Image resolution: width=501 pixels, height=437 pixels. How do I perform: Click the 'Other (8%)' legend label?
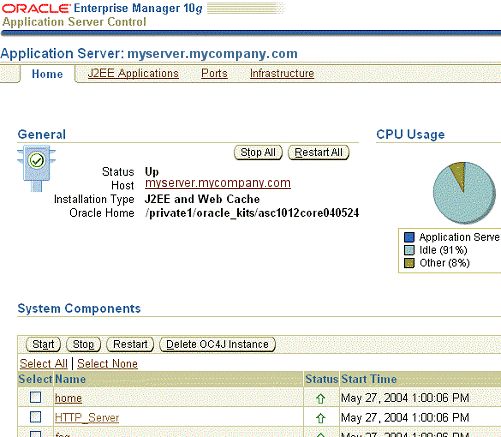coord(444,263)
